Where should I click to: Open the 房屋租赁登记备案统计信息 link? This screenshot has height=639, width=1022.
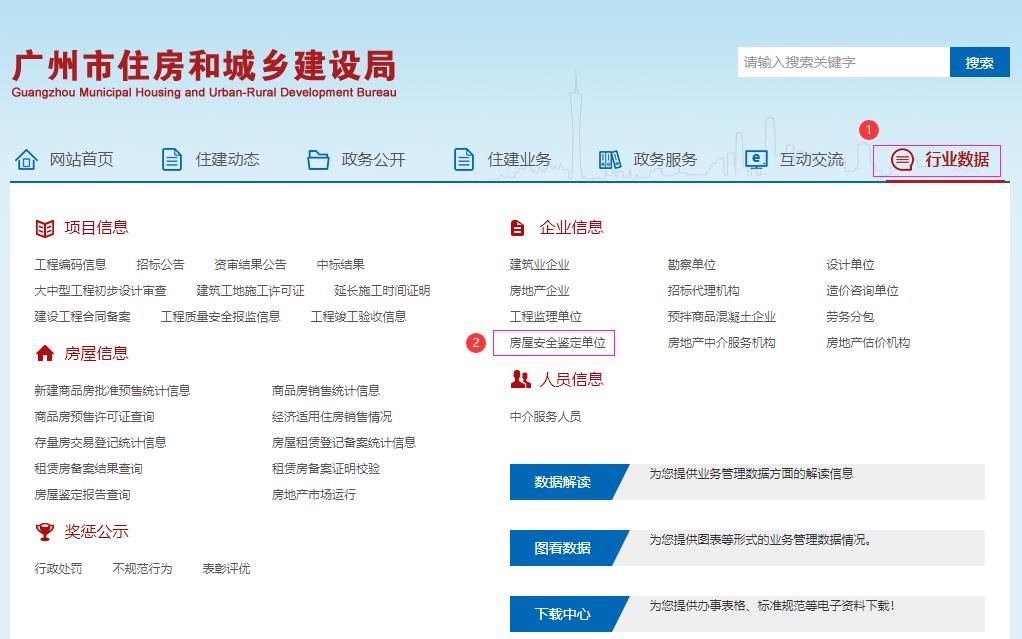(343, 443)
